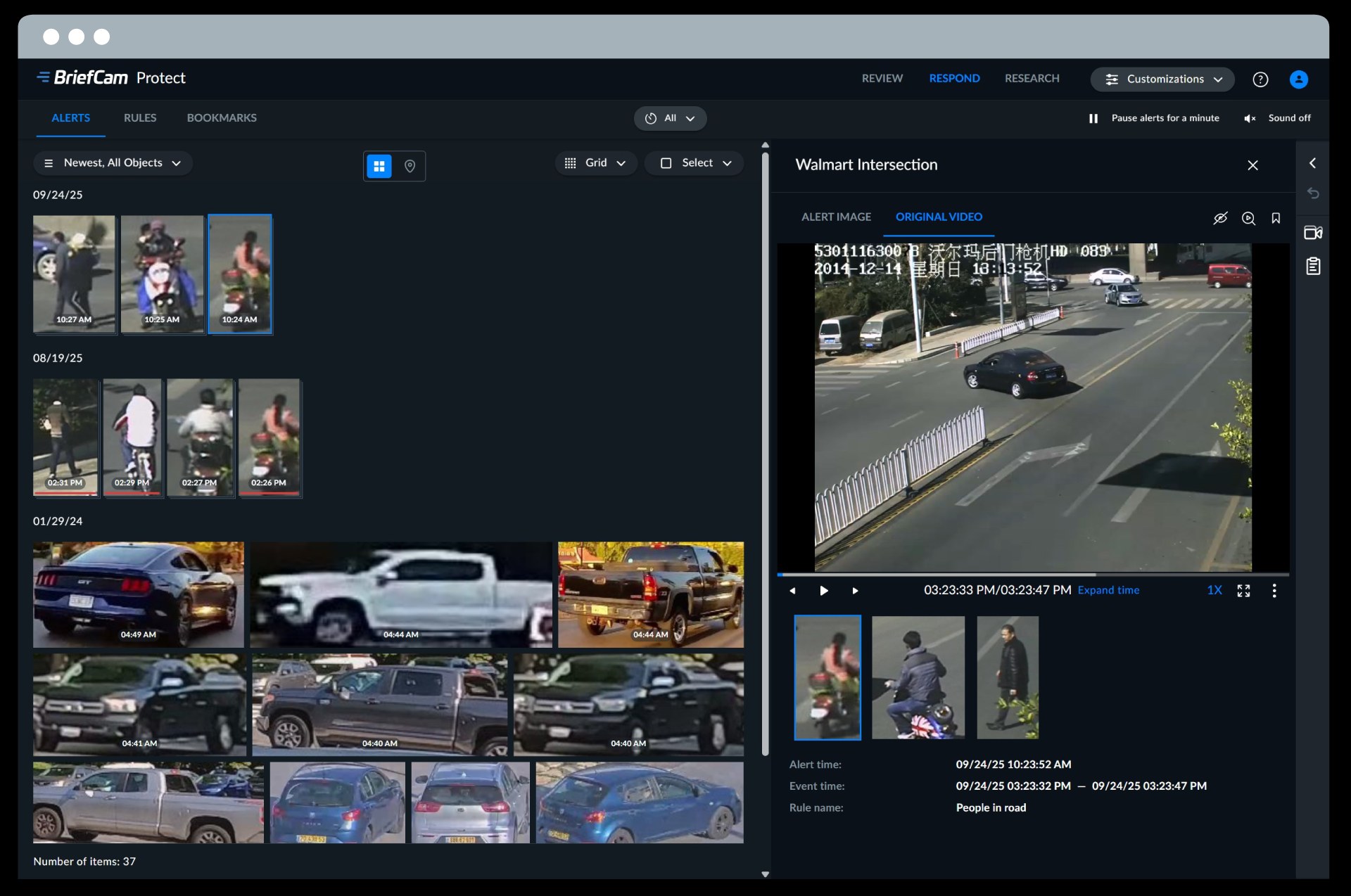Image resolution: width=1351 pixels, height=896 pixels.
Task: Switch to map location view
Action: [x=410, y=166]
